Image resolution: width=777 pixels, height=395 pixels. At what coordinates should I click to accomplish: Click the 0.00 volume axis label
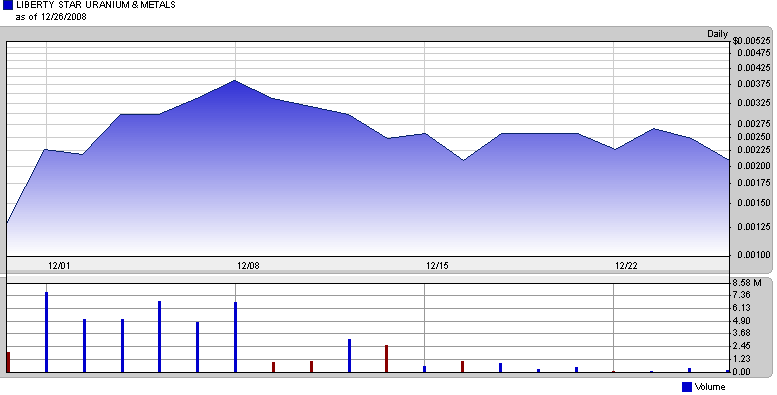(x=742, y=372)
